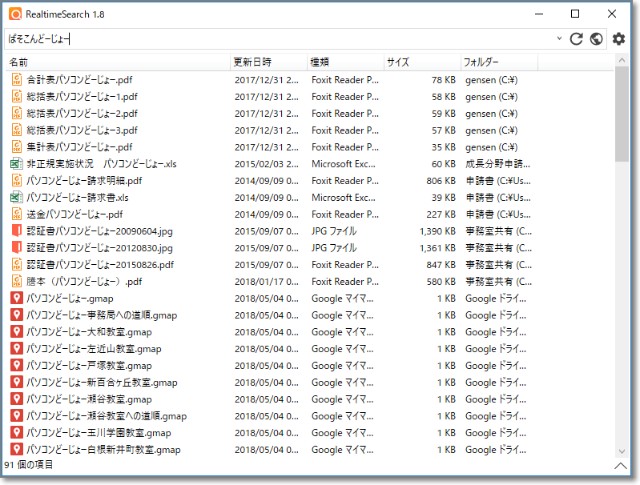Sort results by 更新日時 column header
The width and height of the screenshot is (640, 485).
point(251,62)
